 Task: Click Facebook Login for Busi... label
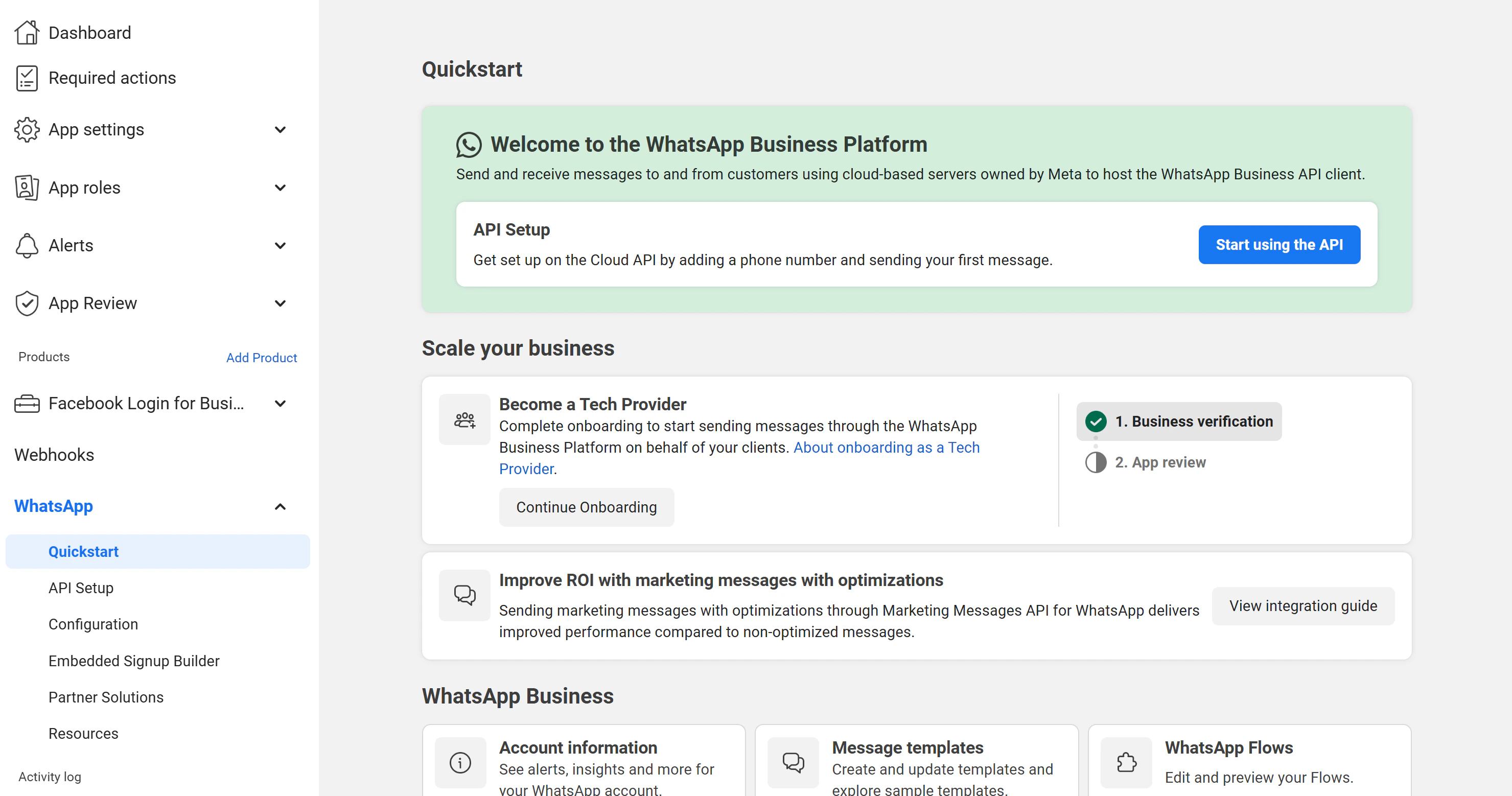tap(146, 404)
